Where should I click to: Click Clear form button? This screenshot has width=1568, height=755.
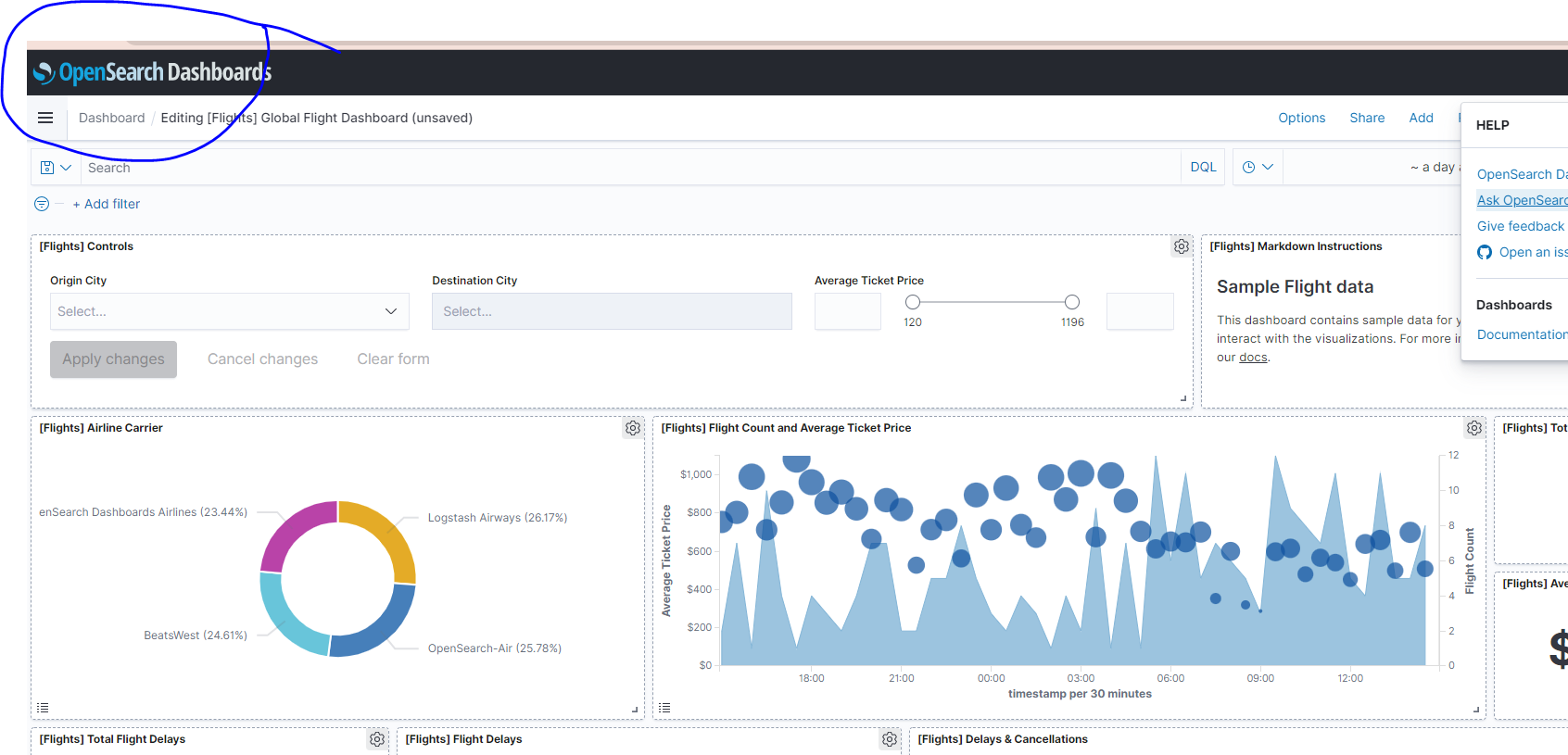[x=393, y=359]
